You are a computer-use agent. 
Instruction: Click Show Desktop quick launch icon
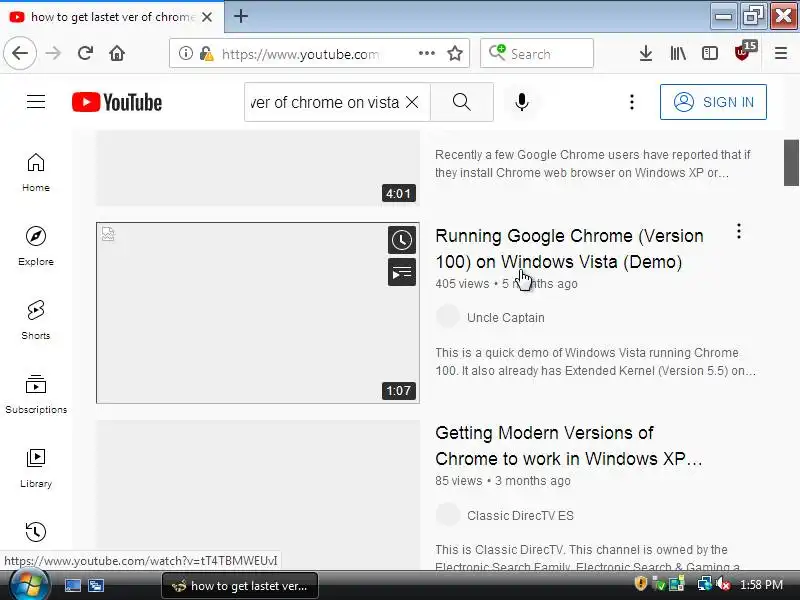[x=72, y=585]
